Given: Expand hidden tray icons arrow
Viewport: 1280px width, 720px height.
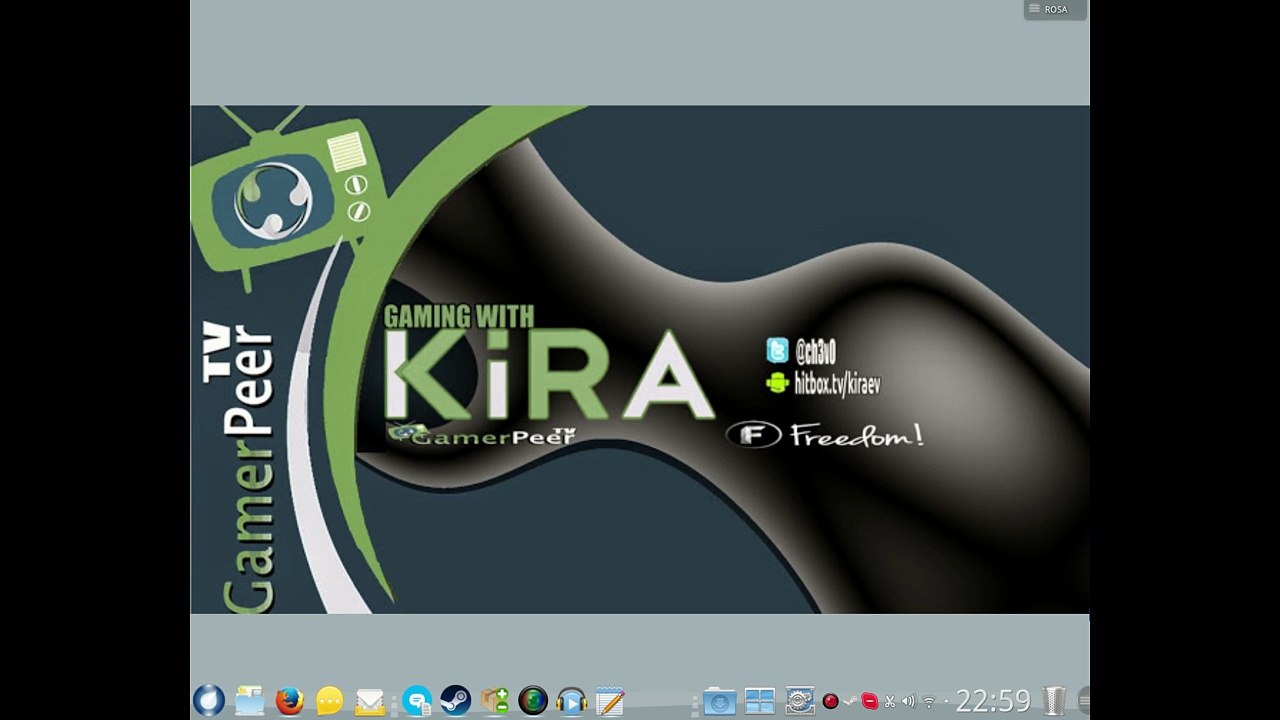Looking at the screenshot, I should 946,702.
